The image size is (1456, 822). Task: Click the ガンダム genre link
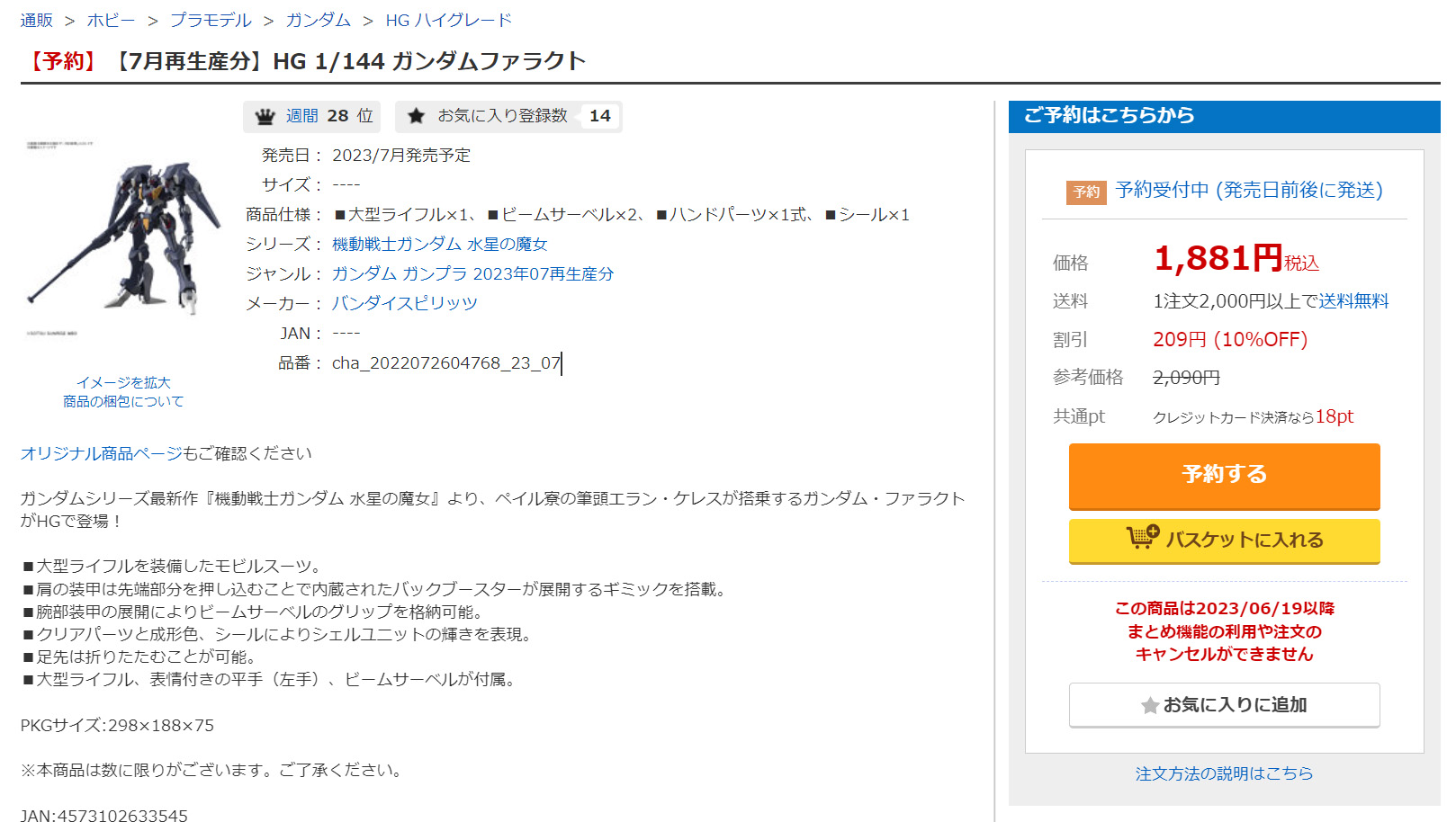[x=364, y=273]
